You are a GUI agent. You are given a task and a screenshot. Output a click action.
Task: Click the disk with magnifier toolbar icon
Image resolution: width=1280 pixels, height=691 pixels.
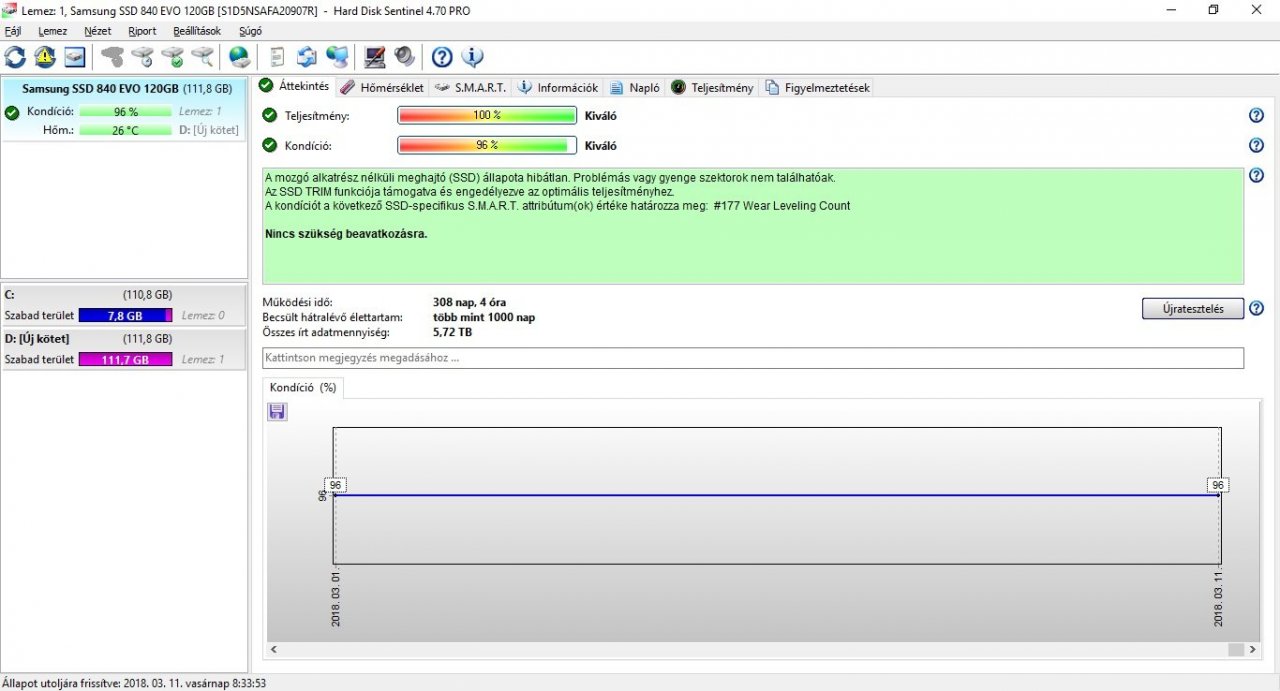tap(203, 56)
